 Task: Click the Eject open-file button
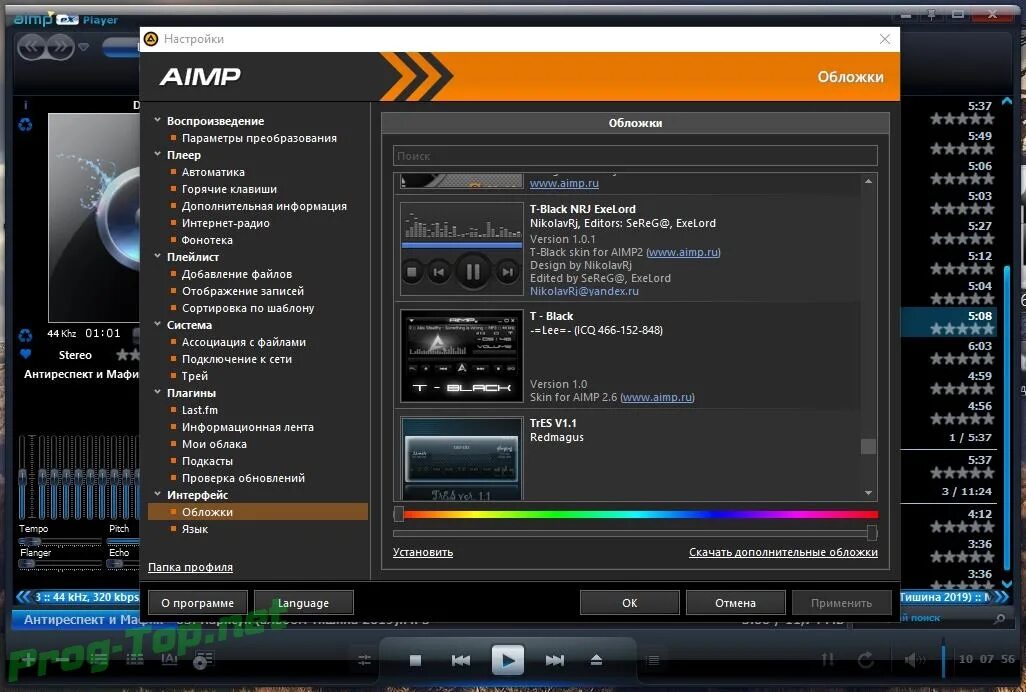coord(596,661)
